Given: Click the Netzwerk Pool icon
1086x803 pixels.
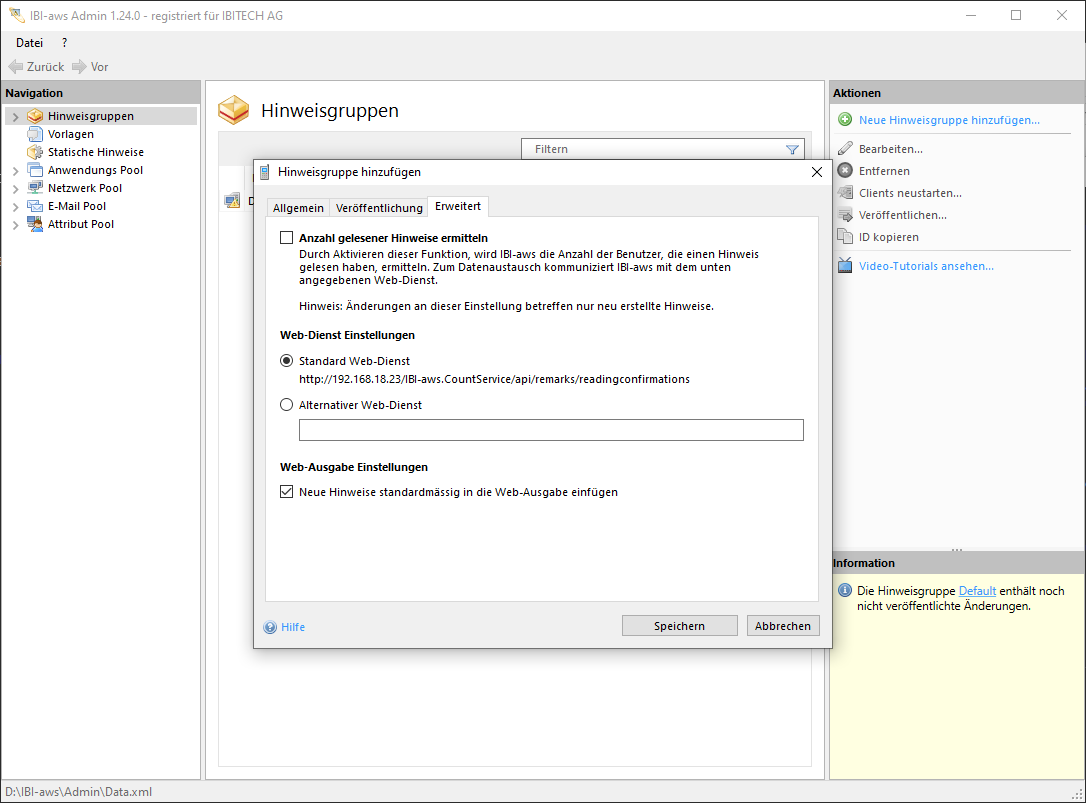Looking at the screenshot, I should [x=35, y=188].
